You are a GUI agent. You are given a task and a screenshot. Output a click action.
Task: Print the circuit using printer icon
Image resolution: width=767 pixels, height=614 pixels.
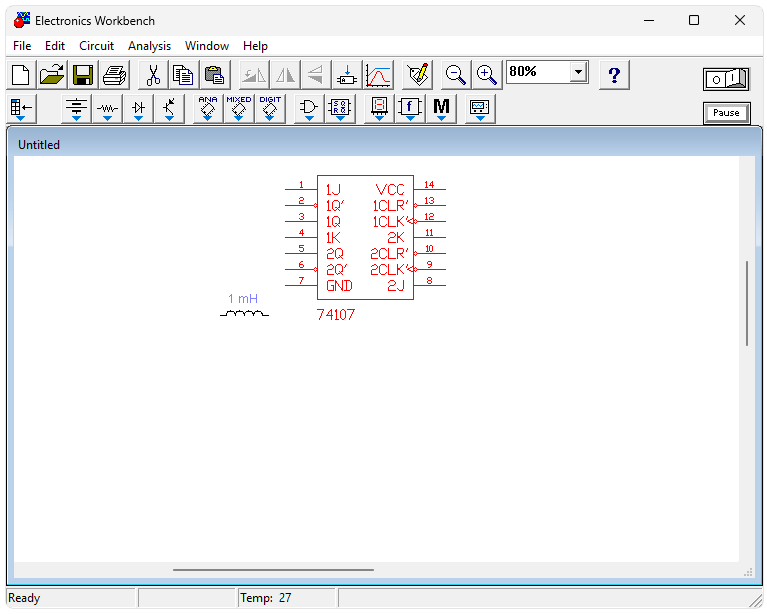tap(114, 75)
